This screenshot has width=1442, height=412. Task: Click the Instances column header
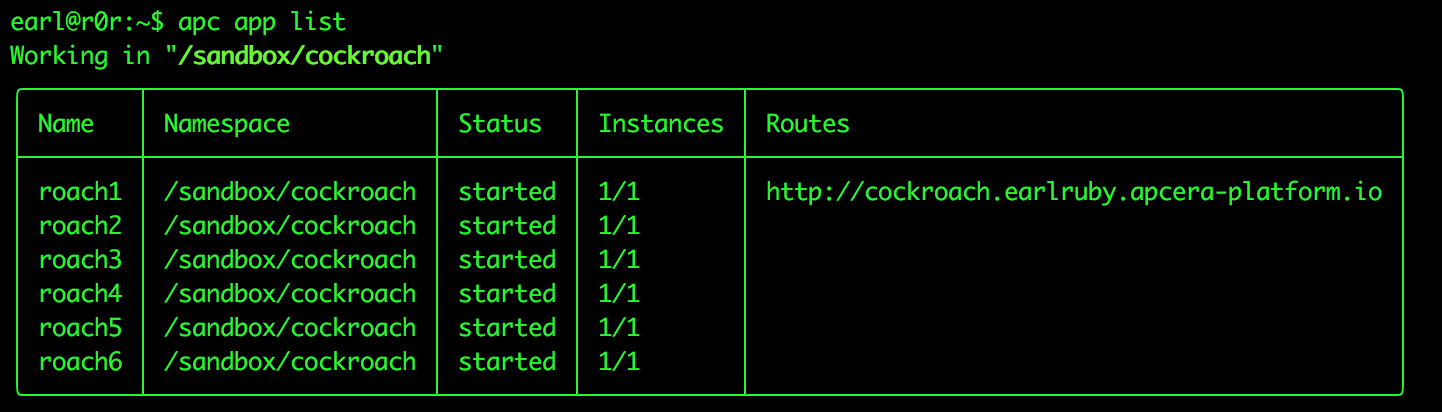(661, 124)
